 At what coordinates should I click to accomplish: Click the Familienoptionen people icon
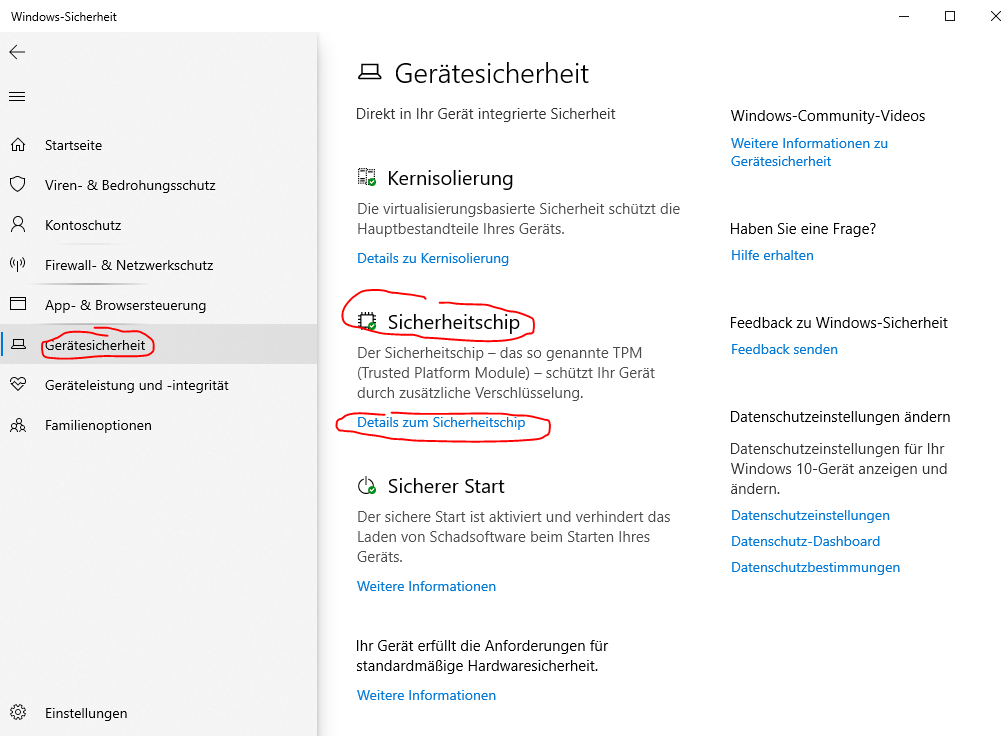(x=17, y=425)
